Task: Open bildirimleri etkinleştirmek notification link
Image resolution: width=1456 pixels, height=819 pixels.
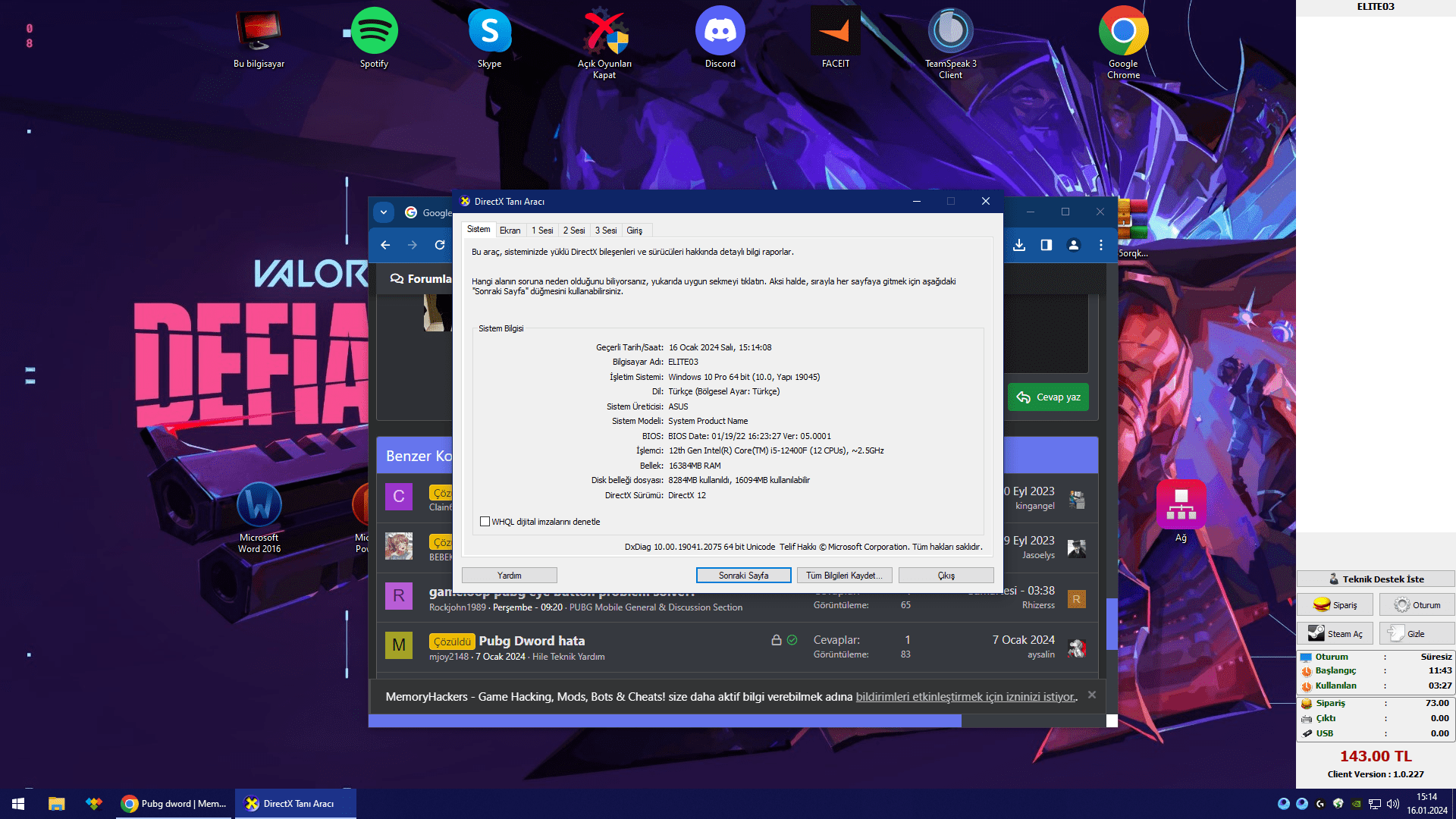Action: (x=966, y=697)
